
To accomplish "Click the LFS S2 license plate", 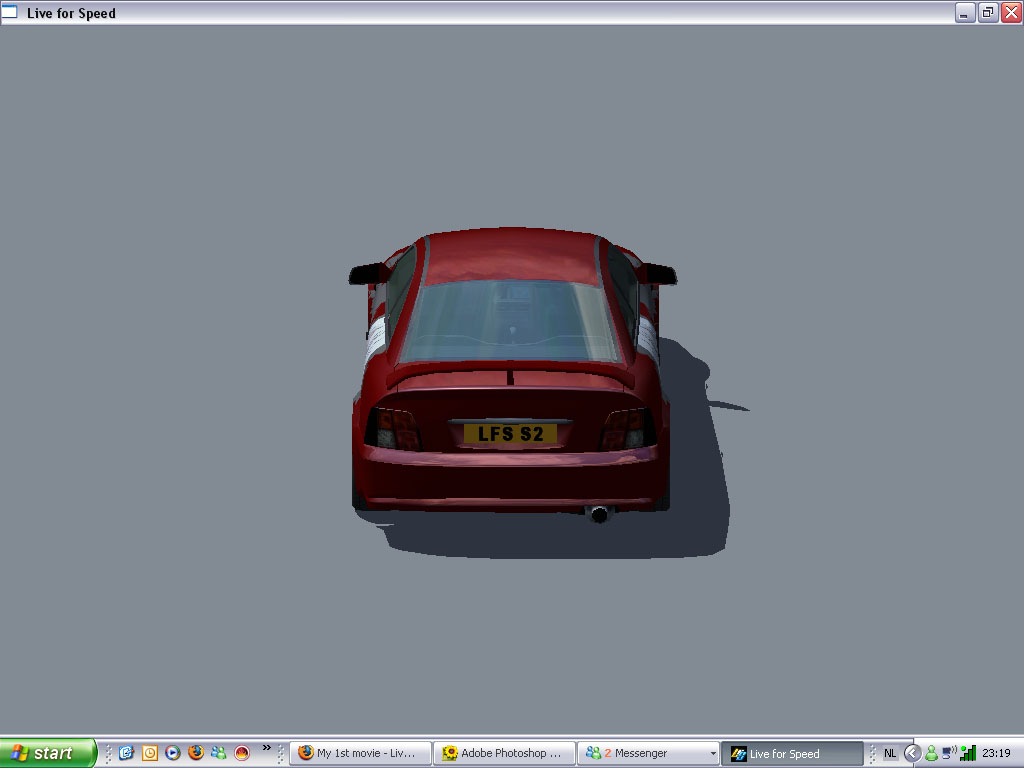I will pos(510,433).
